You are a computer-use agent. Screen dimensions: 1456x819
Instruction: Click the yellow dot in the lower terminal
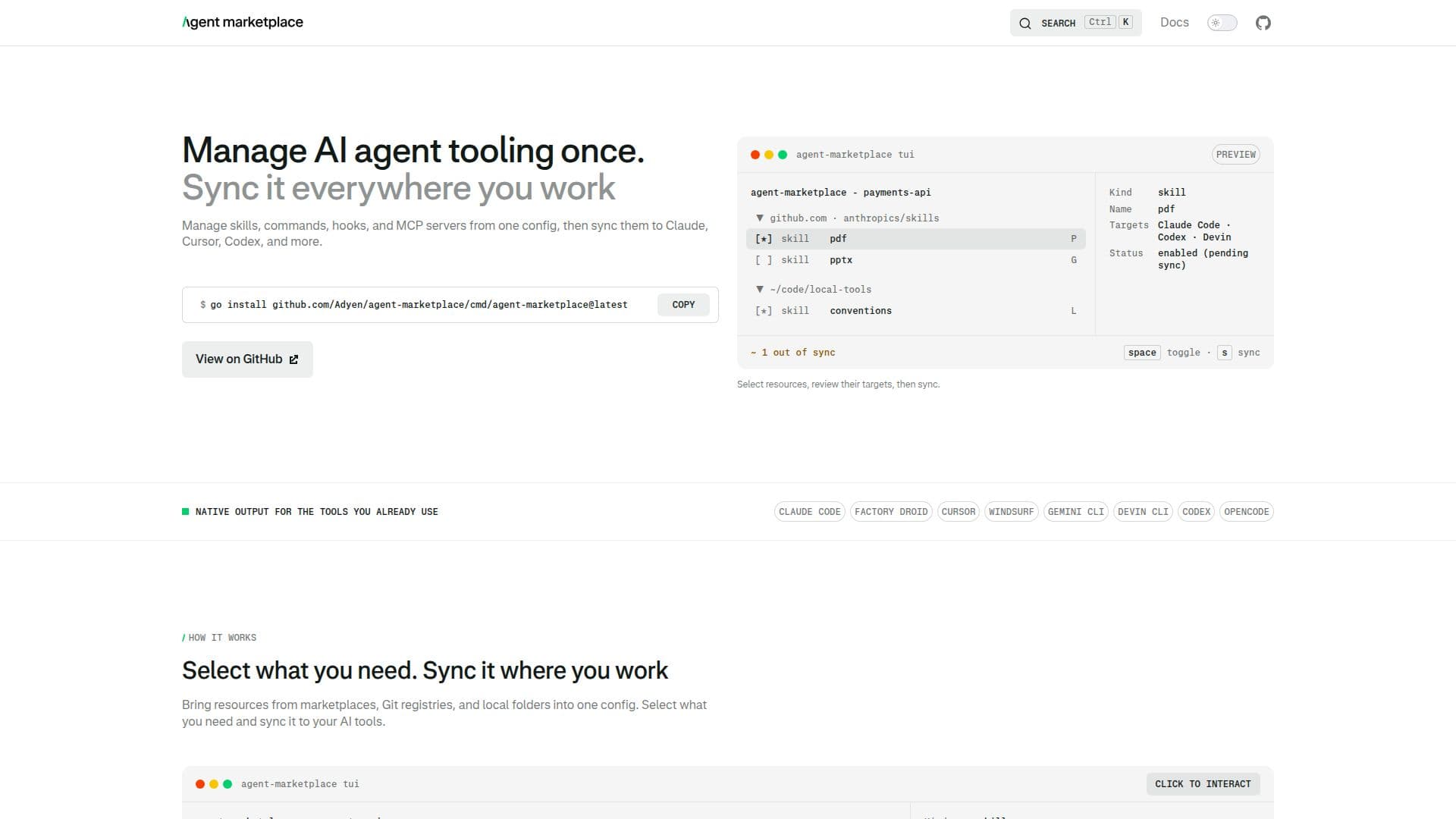[x=214, y=784]
